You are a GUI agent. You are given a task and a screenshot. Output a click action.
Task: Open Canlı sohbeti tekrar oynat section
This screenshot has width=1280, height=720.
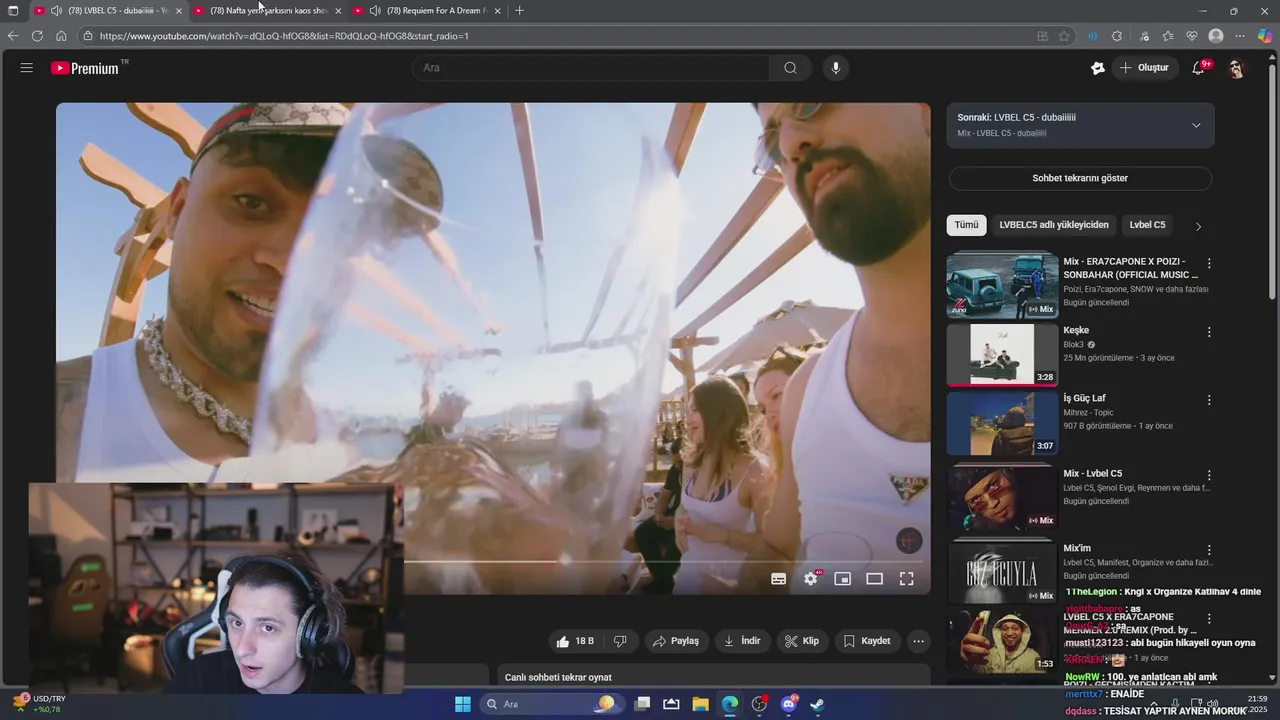pos(714,677)
